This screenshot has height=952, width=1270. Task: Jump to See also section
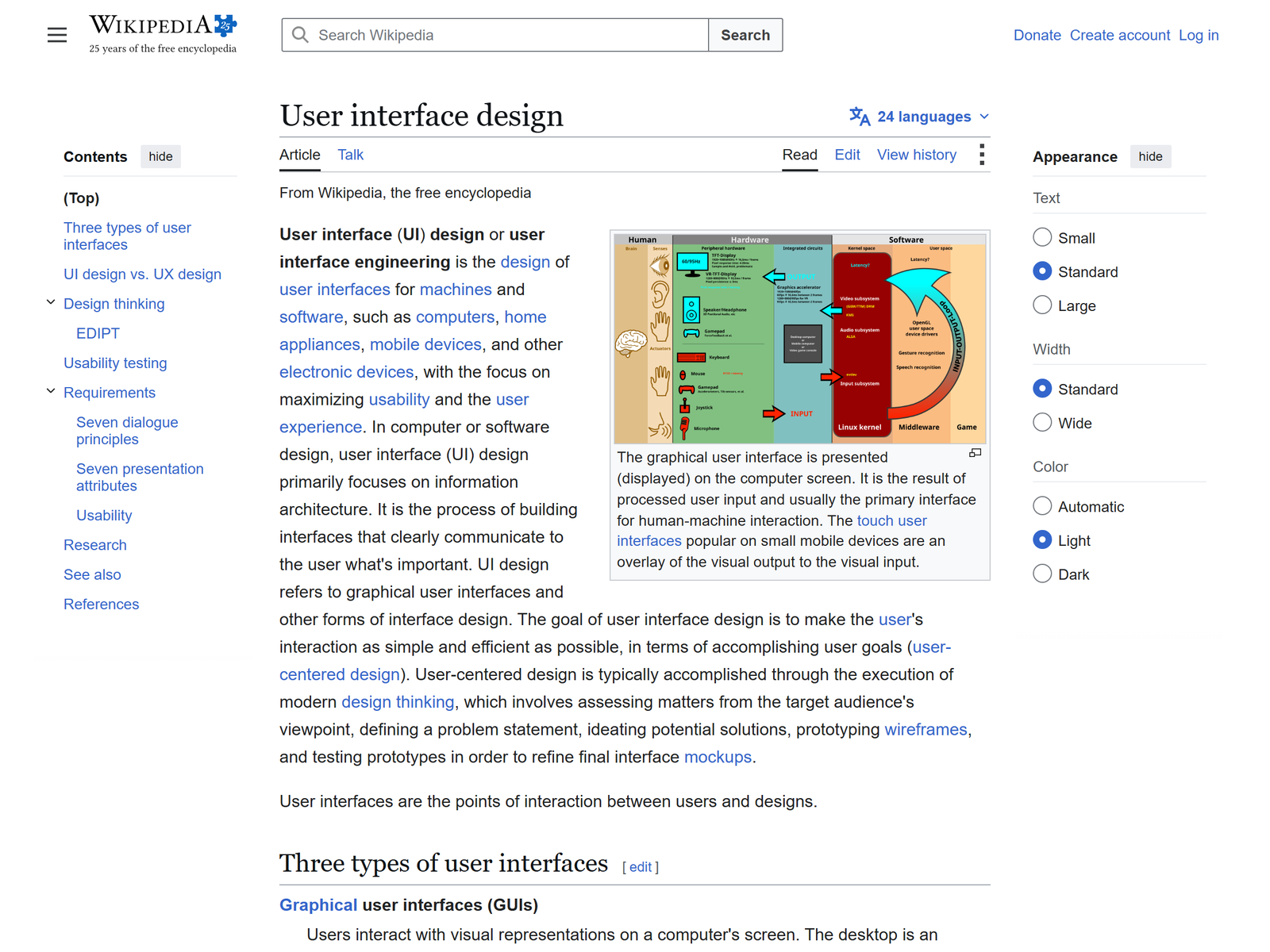(x=92, y=574)
